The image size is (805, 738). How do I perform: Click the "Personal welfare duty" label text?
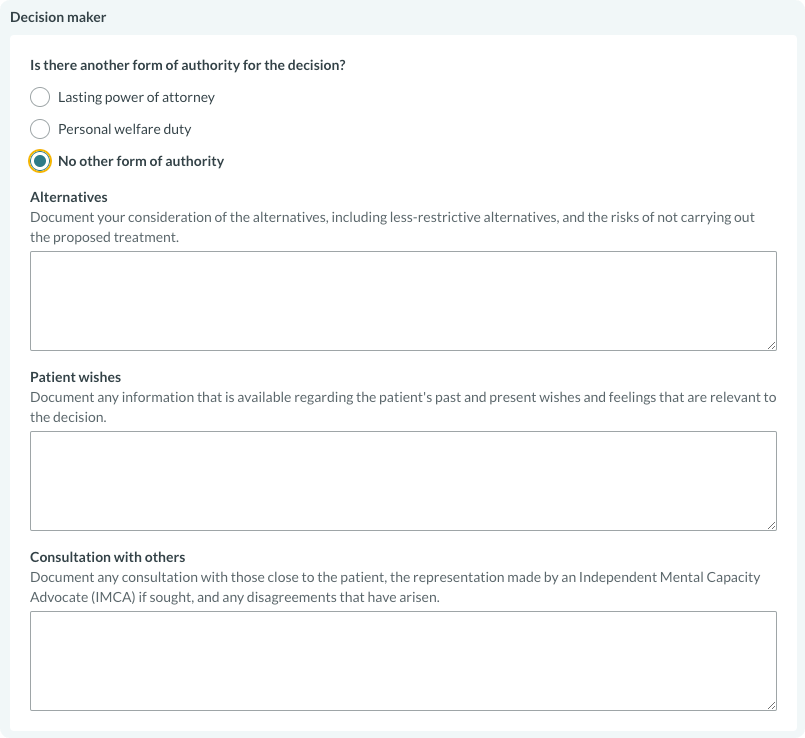(x=124, y=129)
